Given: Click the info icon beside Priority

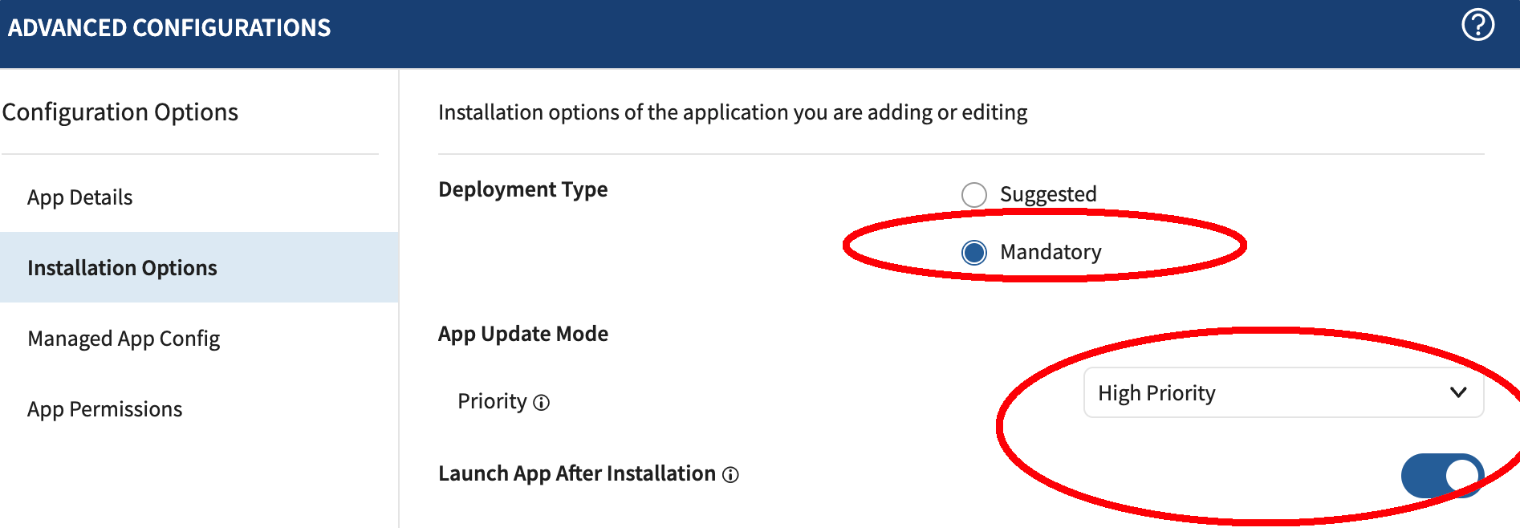Looking at the screenshot, I should (541, 403).
